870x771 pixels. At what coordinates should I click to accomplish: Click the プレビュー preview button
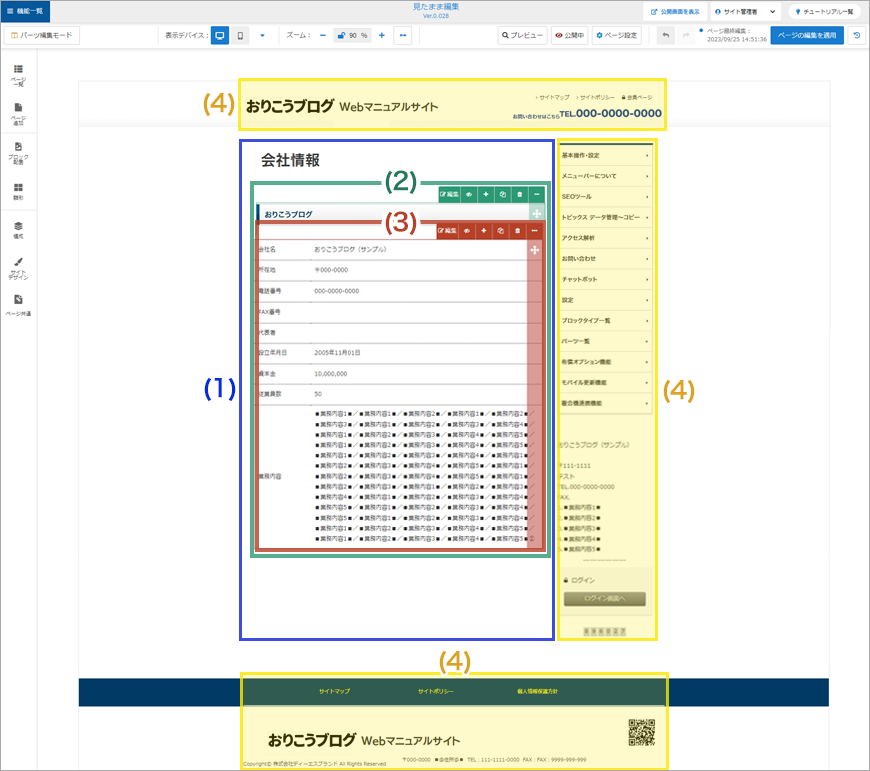click(x=522, y=35)
